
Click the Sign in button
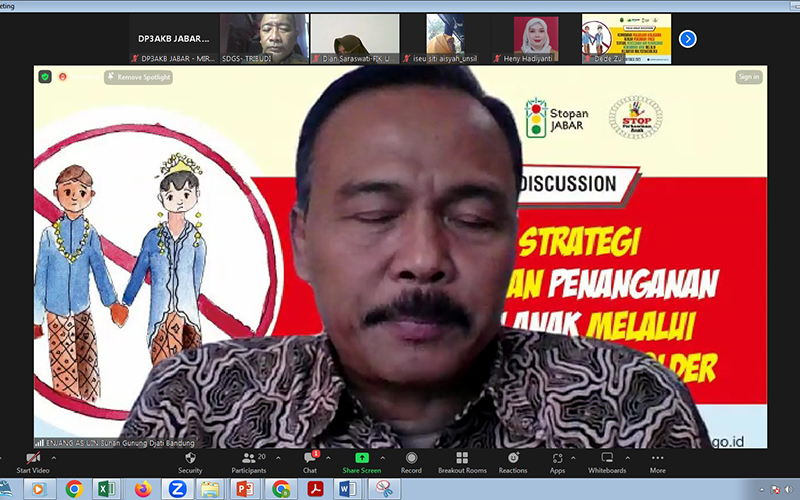tap(748, 77)
